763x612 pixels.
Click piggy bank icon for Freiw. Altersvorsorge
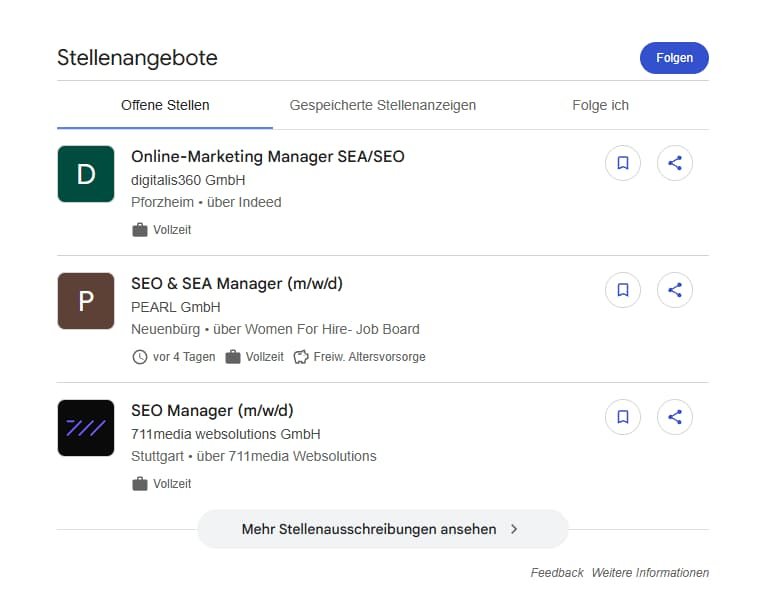point(301,357)
